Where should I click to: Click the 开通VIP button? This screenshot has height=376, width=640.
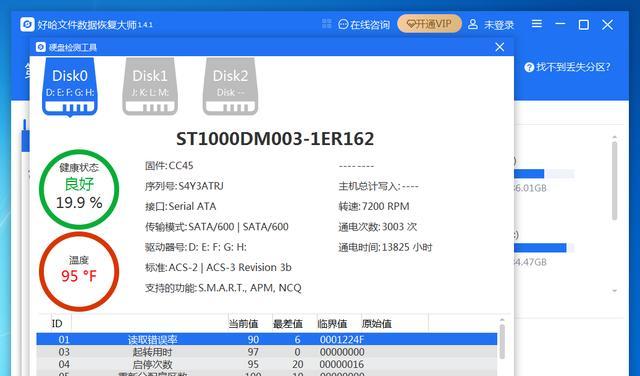(429, 24)
